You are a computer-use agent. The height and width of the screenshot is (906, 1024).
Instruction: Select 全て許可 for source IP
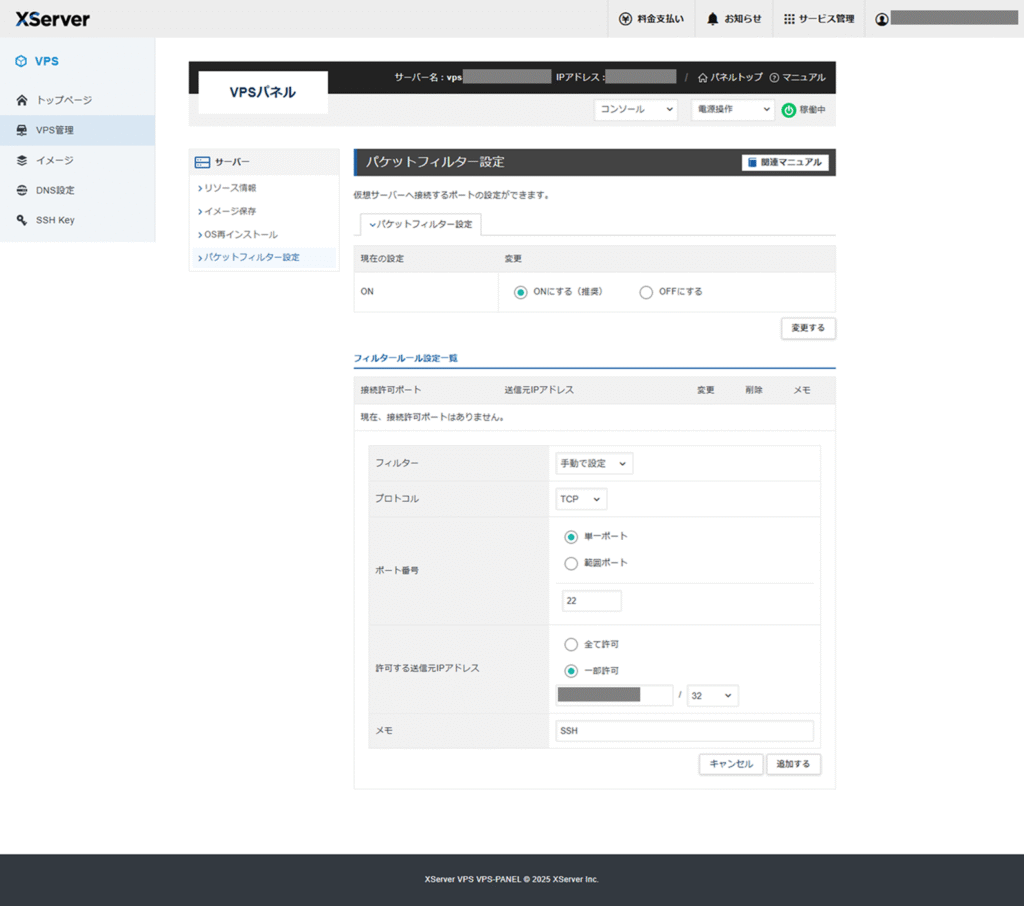(x=571, y=644)
